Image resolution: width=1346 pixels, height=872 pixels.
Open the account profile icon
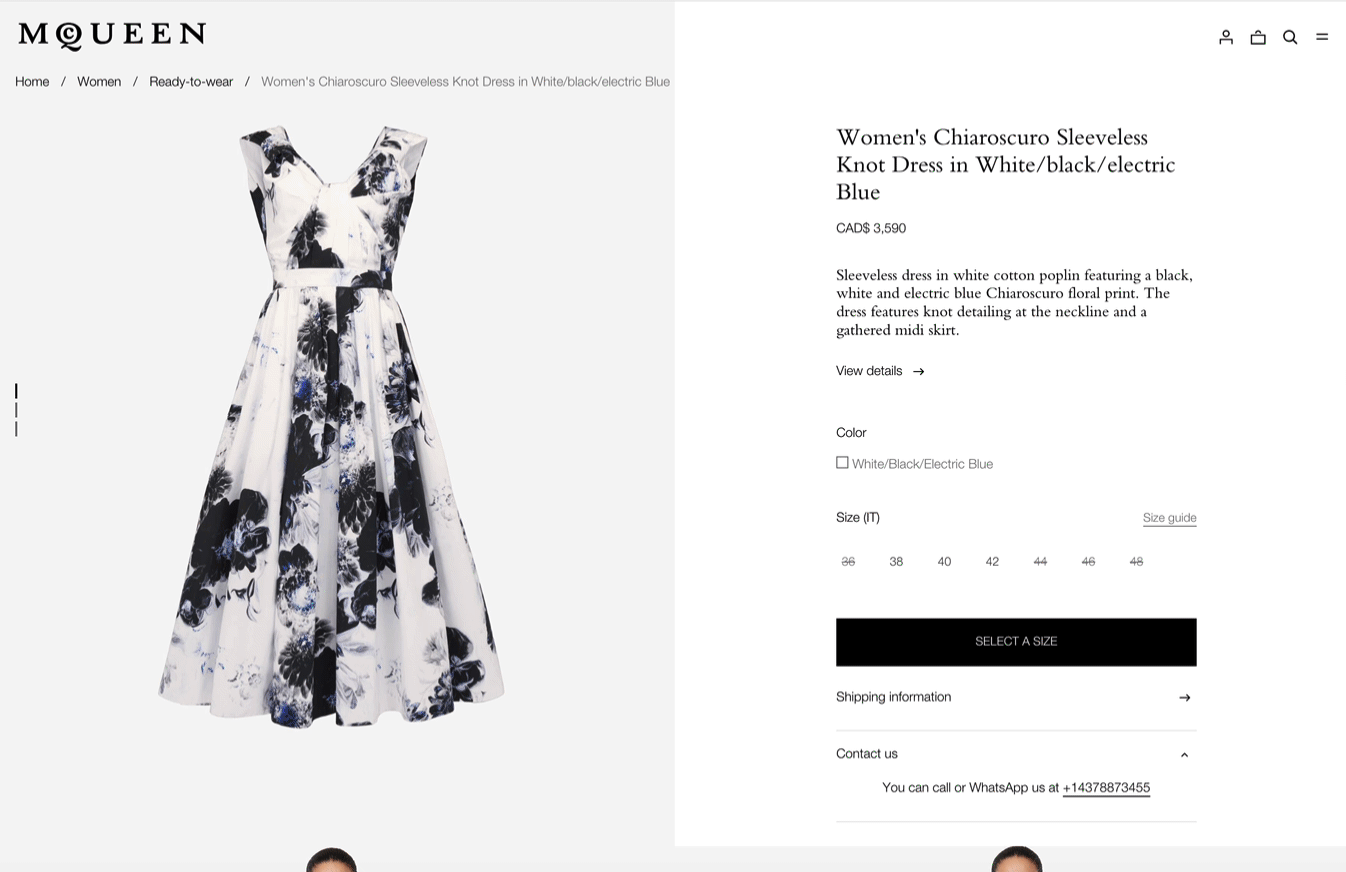click(x=1226, y=37)
